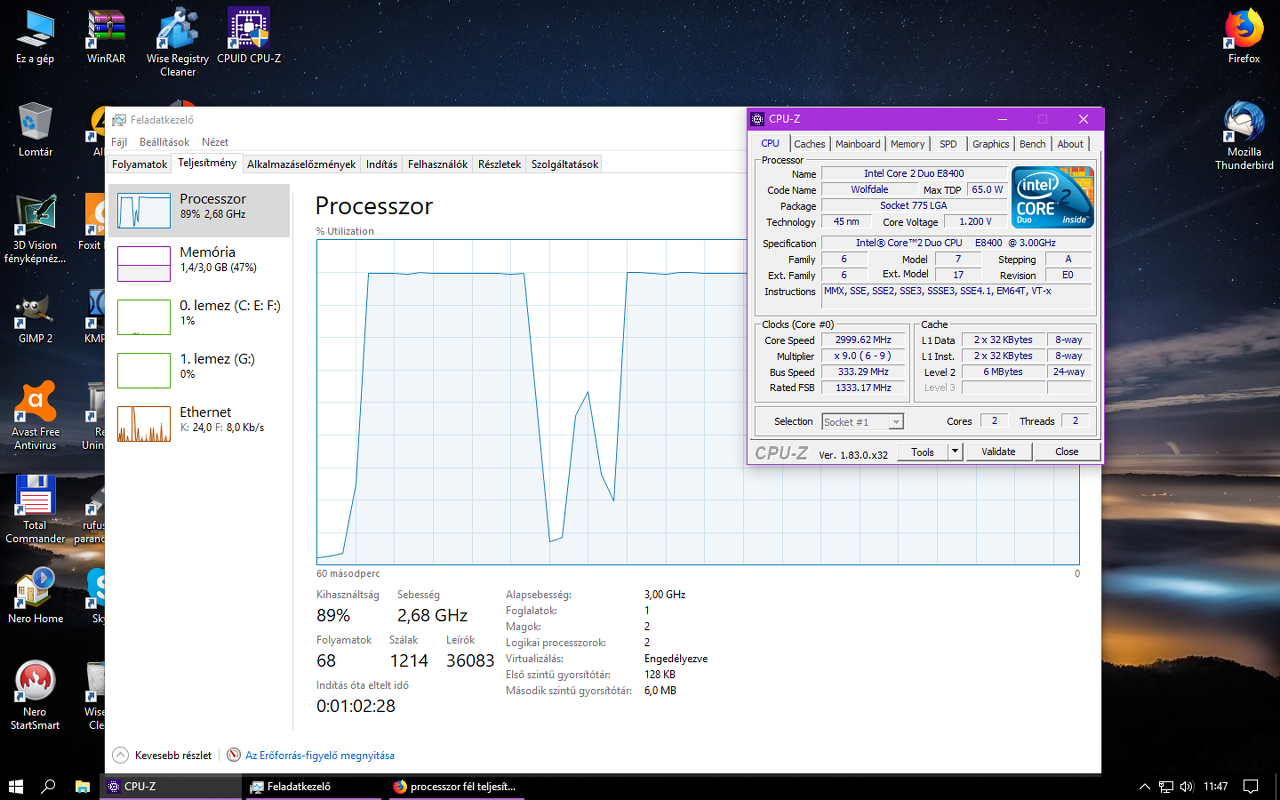The image size is (1280, 800).
Task: Open File Explorer from the taskbar
Action: click(x=82, y=786)
